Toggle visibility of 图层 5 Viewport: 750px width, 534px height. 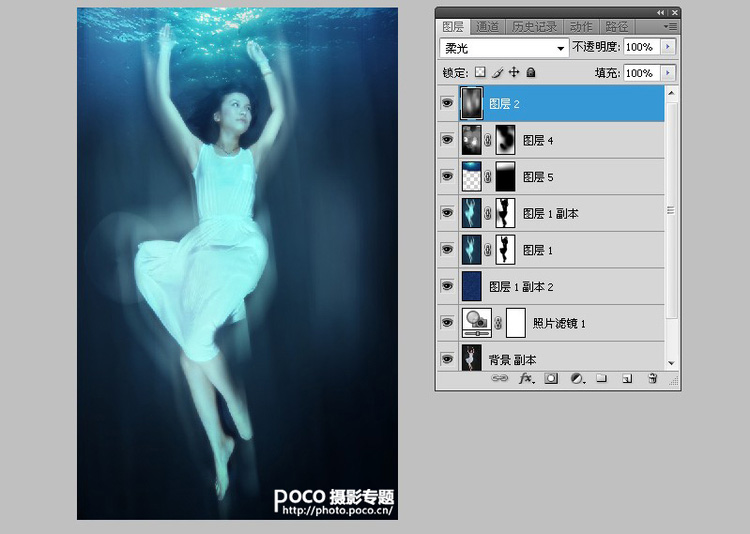point(447,176)
